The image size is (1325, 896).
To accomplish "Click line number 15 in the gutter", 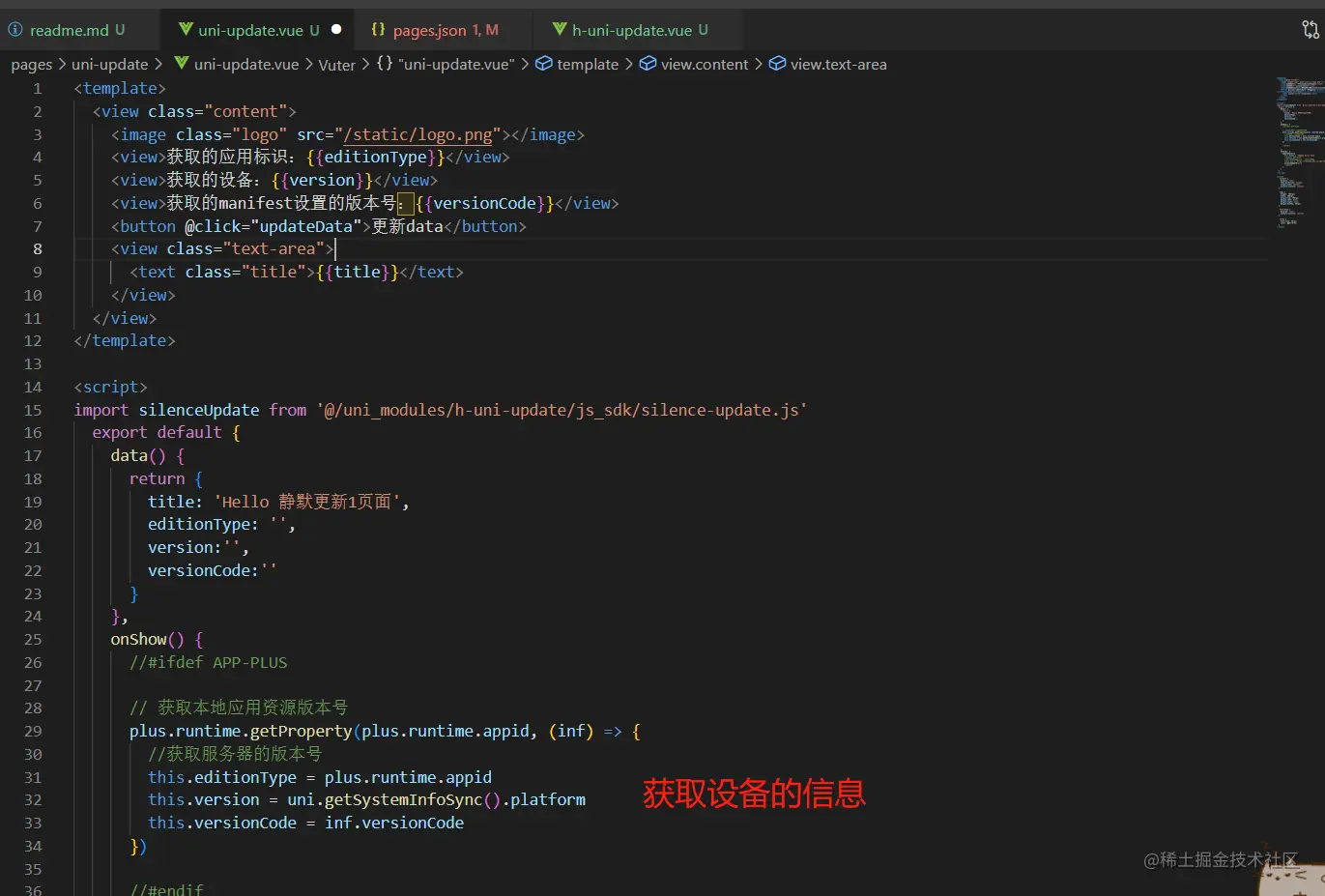I will [33, 410].
